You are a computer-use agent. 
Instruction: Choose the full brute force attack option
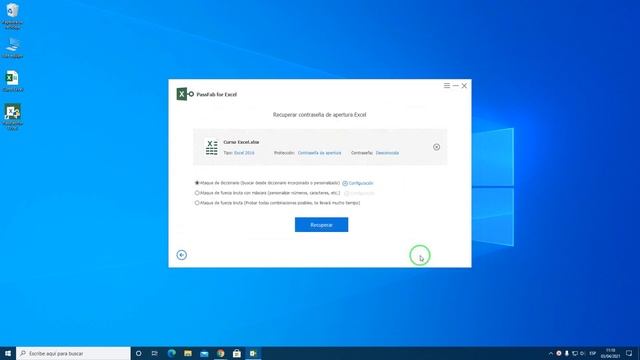tap(197, 202)
